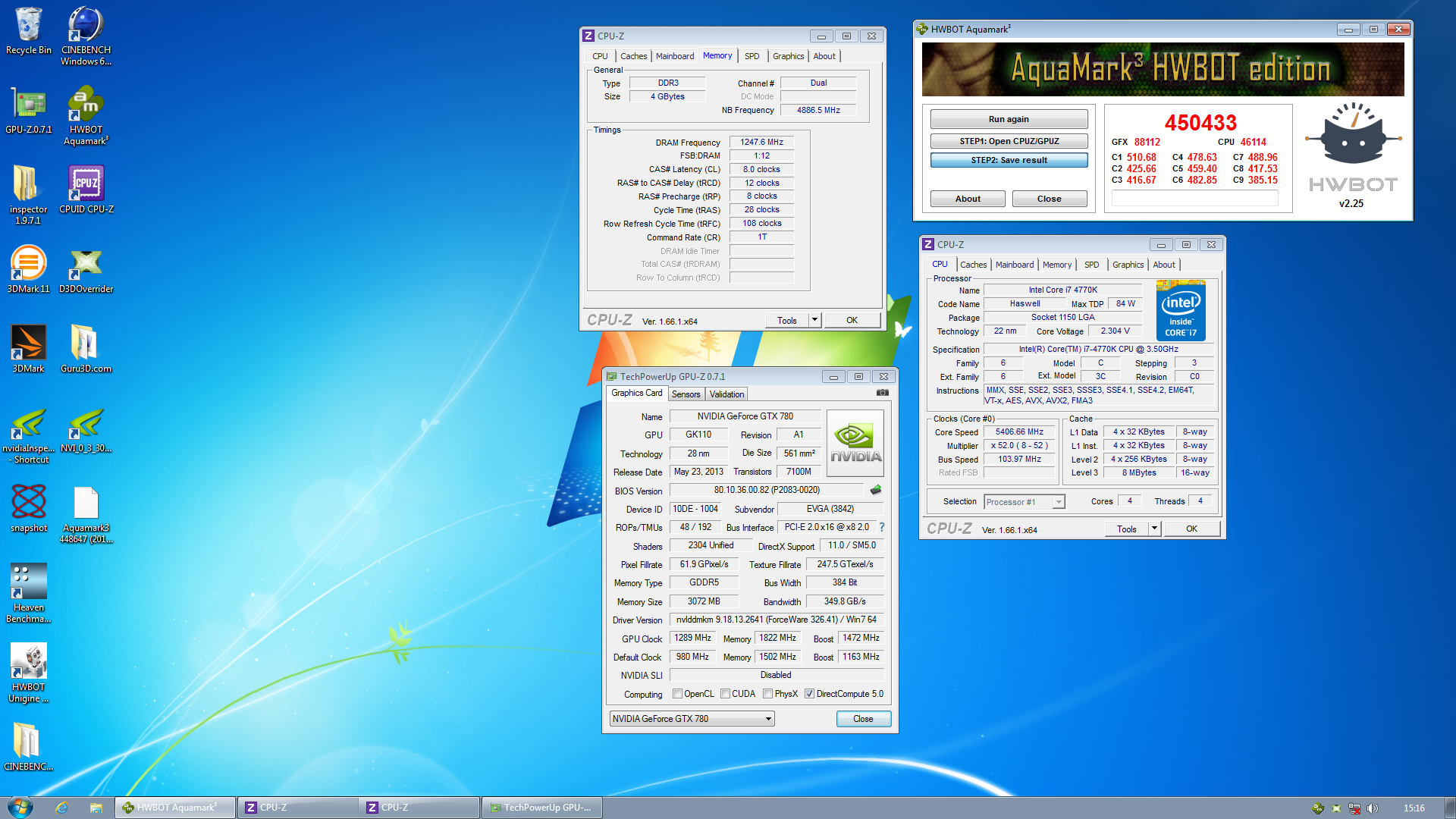Toggle the DirectCompute 5.0 checkbox
Screen dimensions: 1456x819
tap(809, 694)
